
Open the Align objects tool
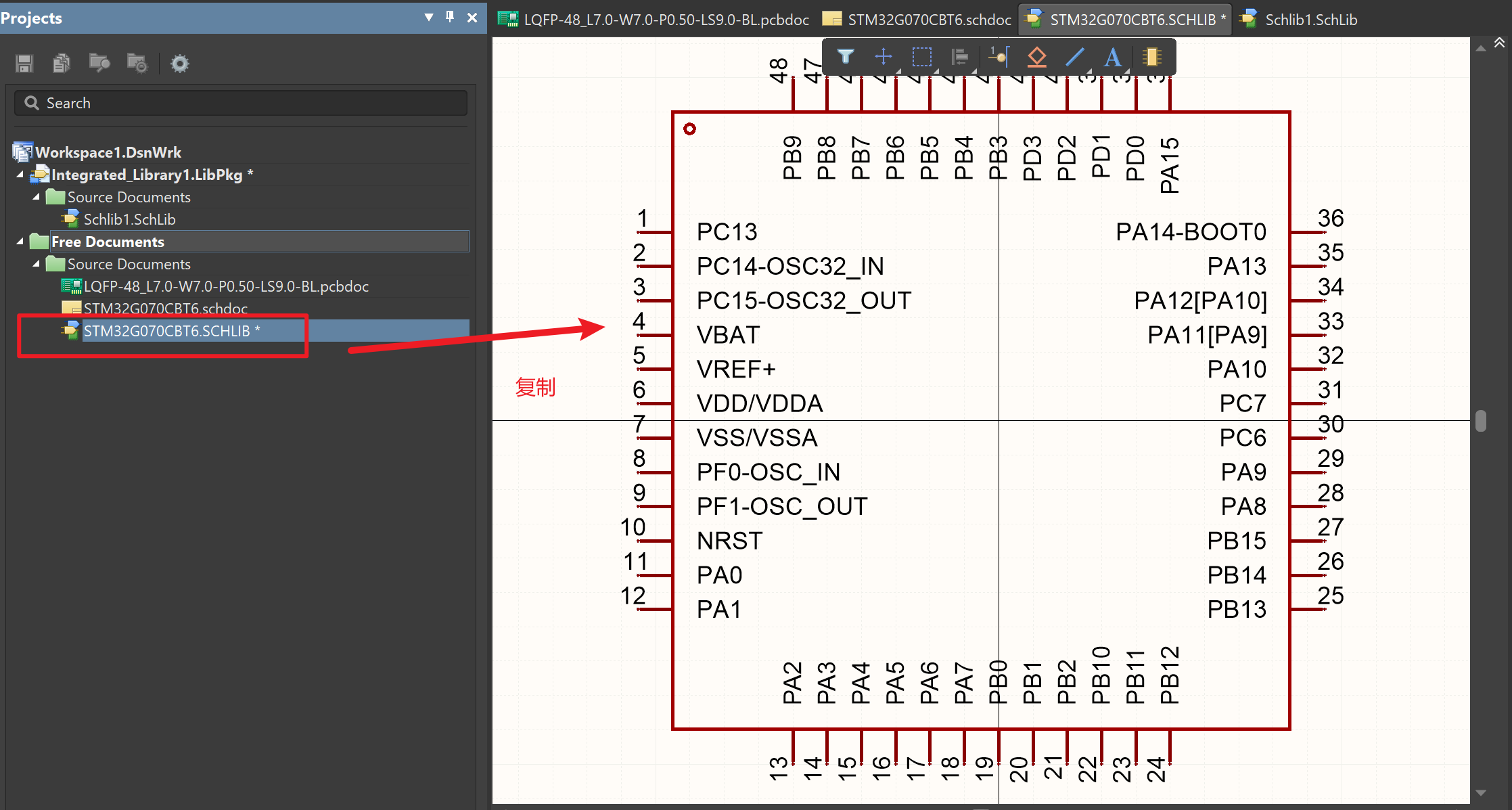(960, 57)
